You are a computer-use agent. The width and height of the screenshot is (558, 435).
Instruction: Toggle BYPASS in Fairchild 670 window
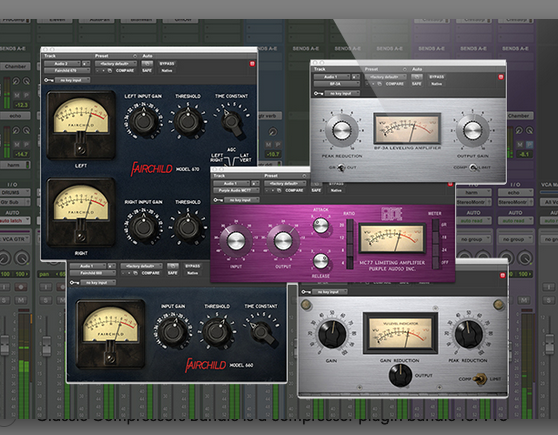coord(167,64)
